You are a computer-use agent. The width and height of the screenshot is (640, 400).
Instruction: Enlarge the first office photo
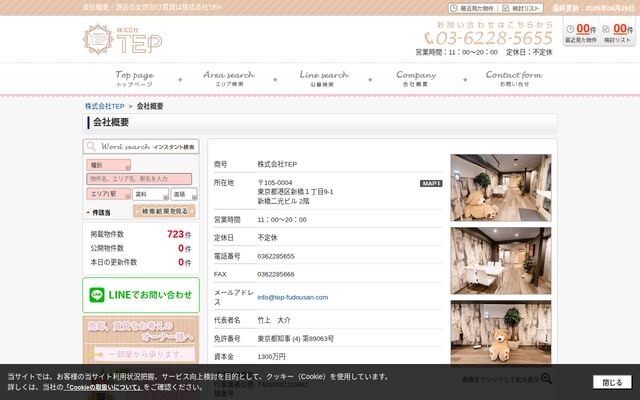[x=501, y=188]
